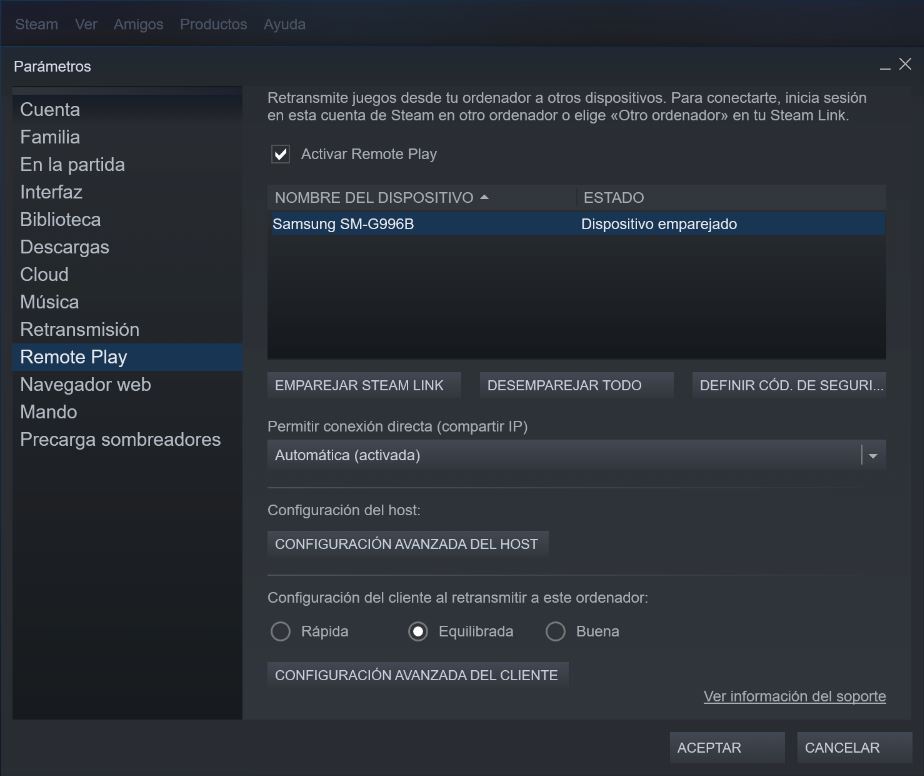Switch to Mando settings section

tap(48, 412)
